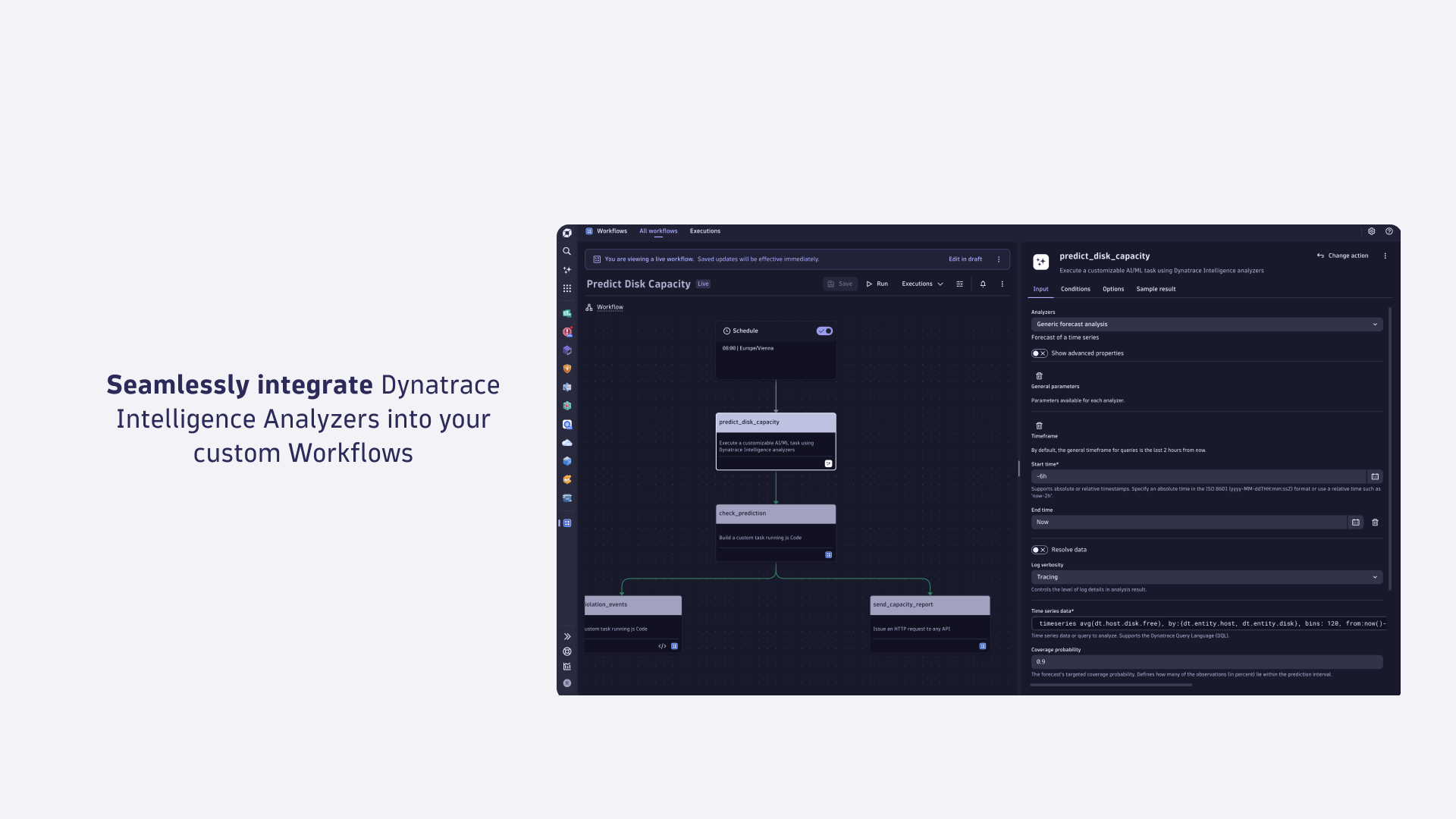Open the Generic forecast analysis Analyzers dropdown
Image resolution: width=1456 pixels, height=819 pixels.
tap(1206, 324)
